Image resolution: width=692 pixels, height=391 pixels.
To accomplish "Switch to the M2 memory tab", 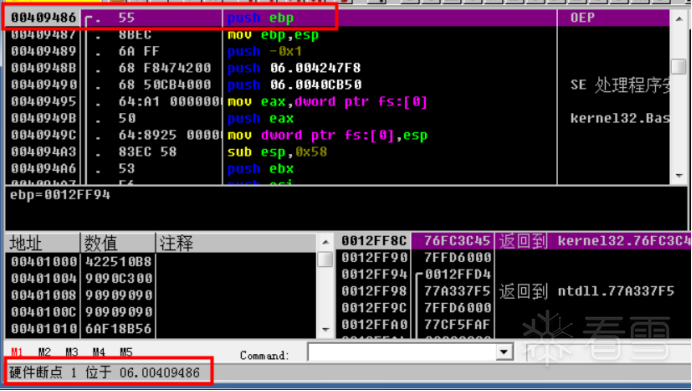I will [44, 352].
